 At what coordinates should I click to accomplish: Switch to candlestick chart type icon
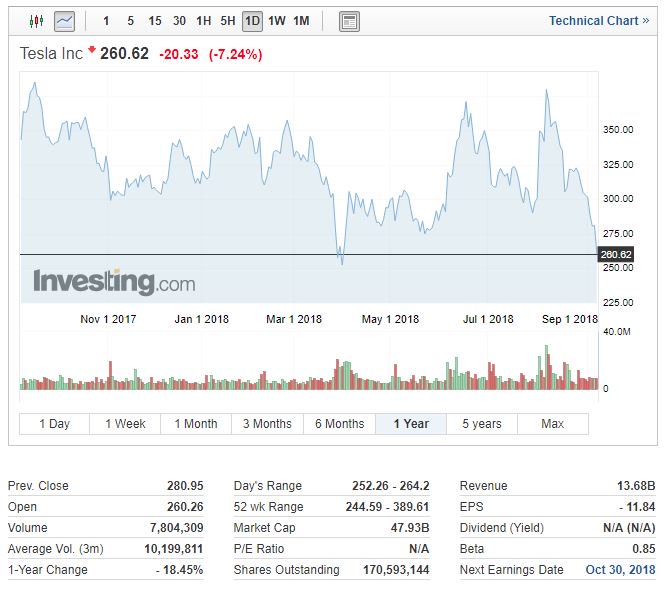[36, 21]
